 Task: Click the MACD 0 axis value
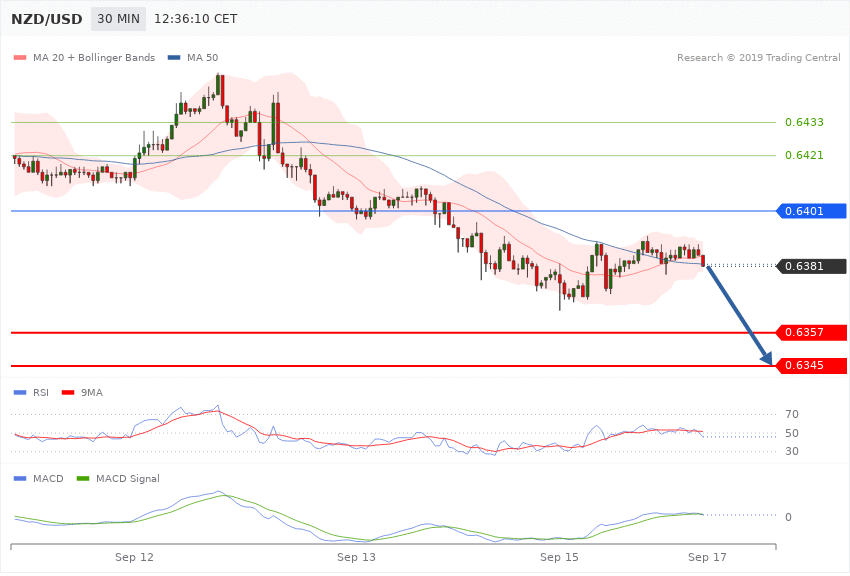[x=788, y=517]
